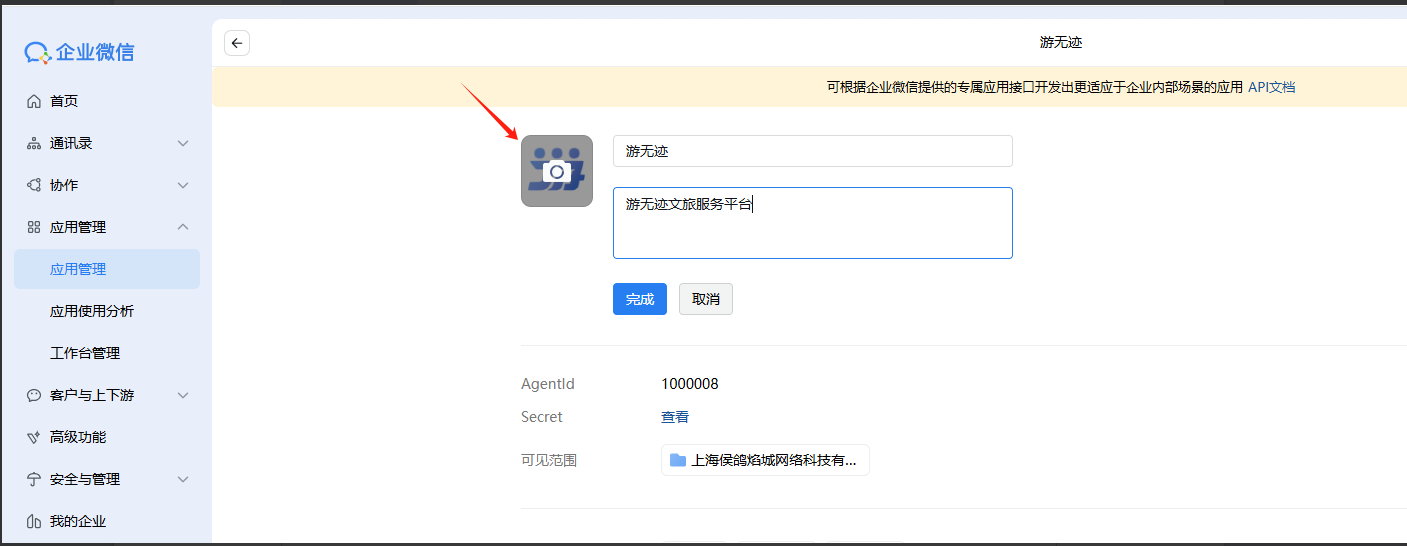Click the app name field 游无迹
The width and height of the screenshot is (1407, 546).
[x=812, y=151]
